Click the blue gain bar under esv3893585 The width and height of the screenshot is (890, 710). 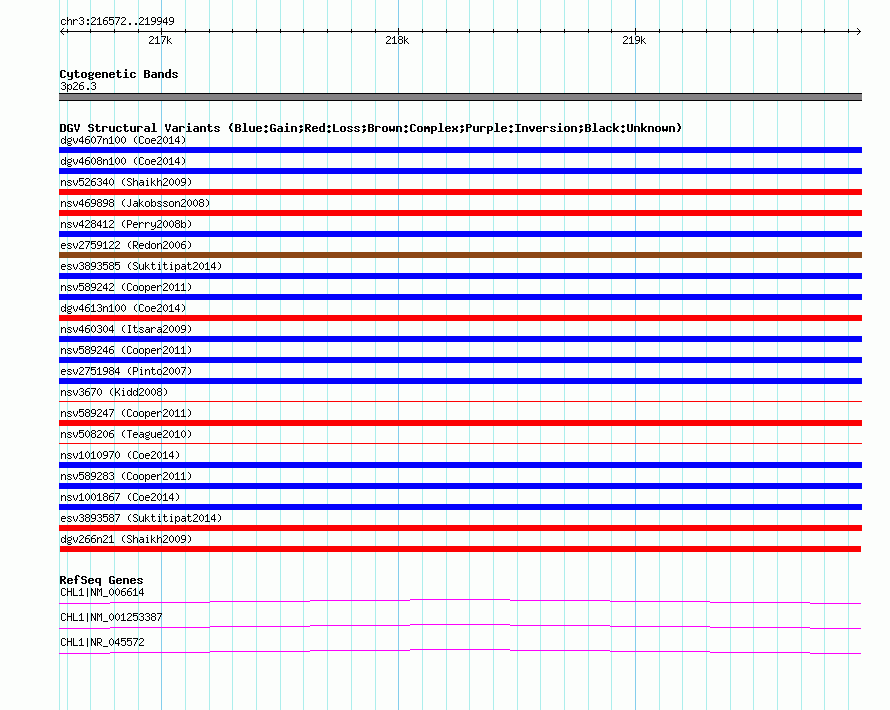pos(460,276)
